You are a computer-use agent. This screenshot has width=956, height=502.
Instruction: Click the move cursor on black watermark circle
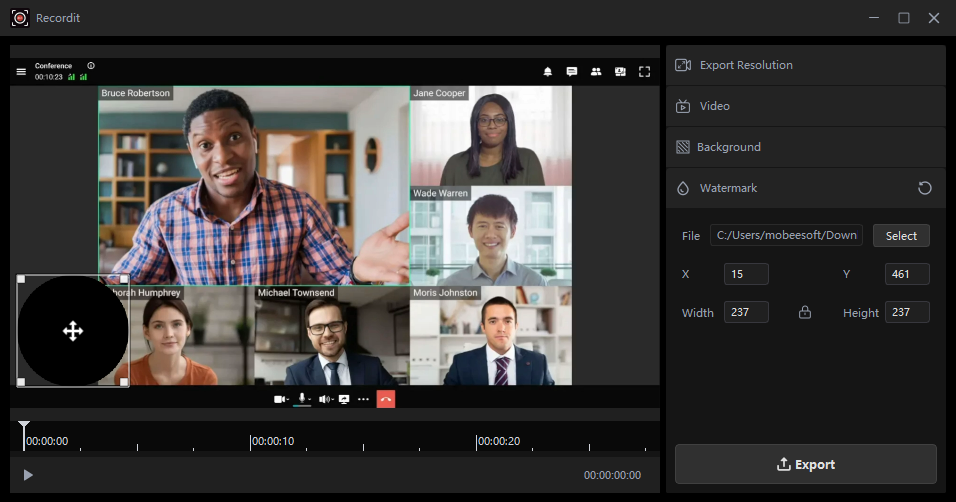(x=73, y=331)
